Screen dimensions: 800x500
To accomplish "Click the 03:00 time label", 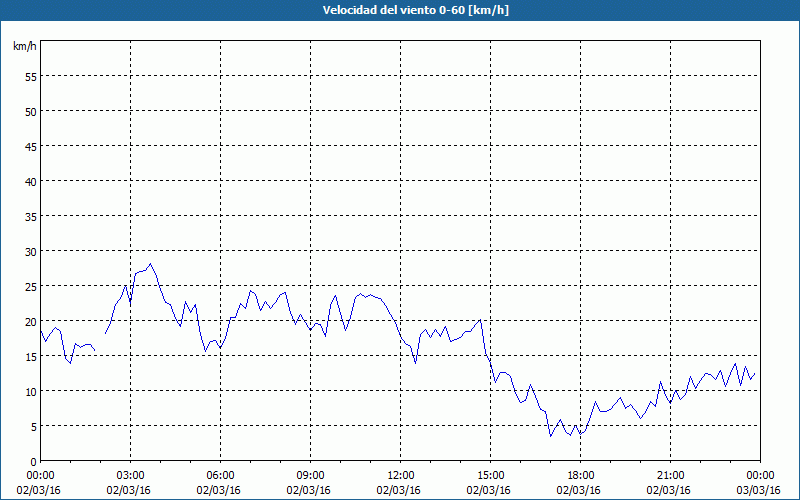I will pyautogui.click(x=130, y=476).
